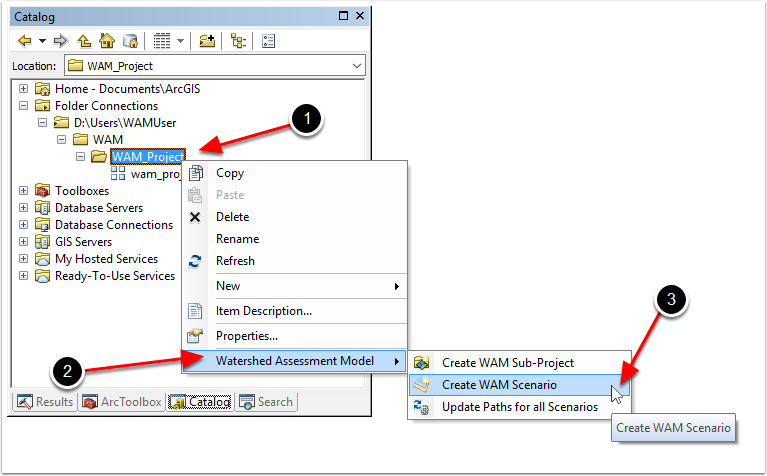The image size is (767, 476).
Task: Switch to the Results tab
Action: point(45,402)
